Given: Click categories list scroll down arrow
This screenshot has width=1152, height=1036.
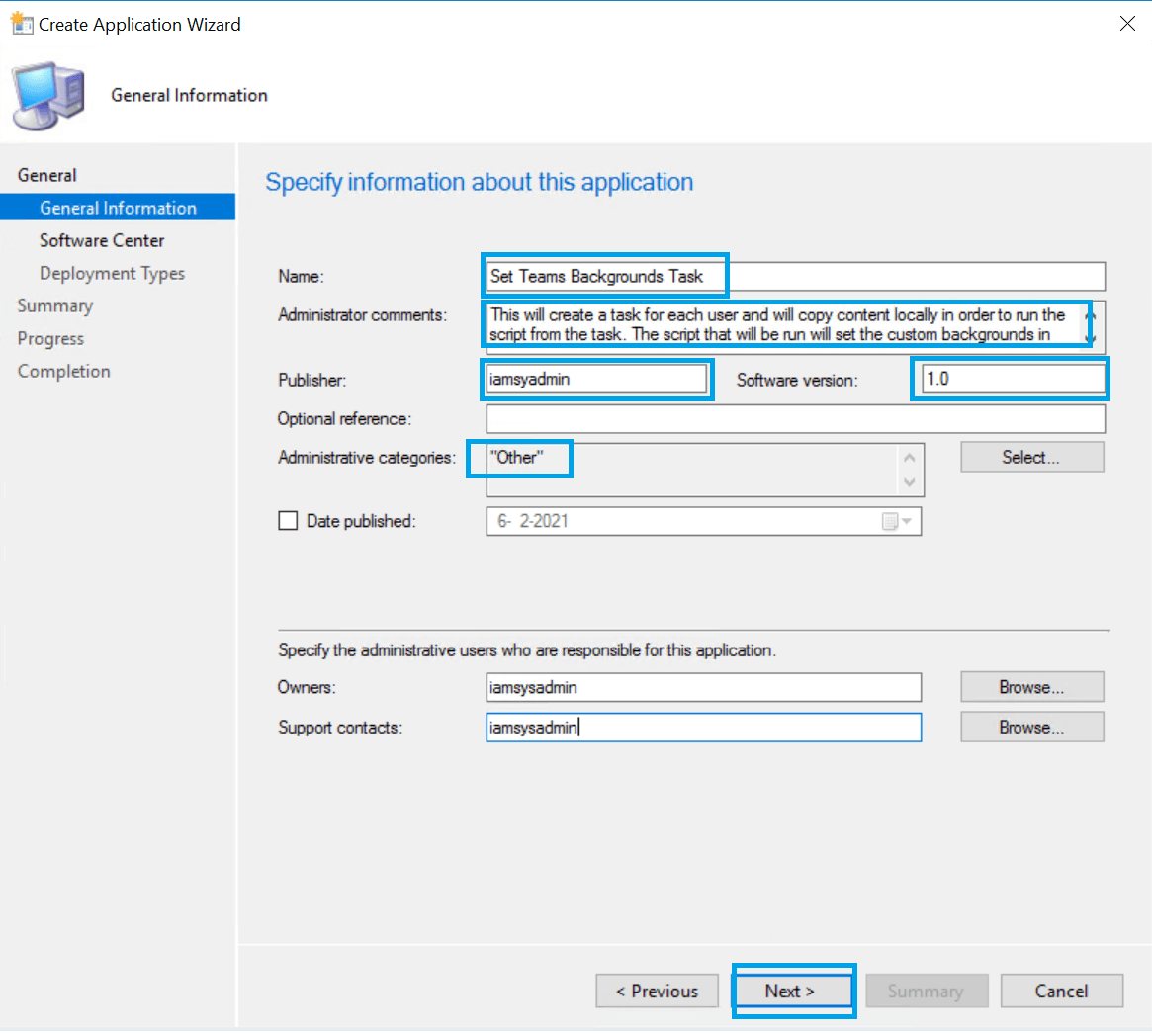Looking at the screenshot, I should pyautogui.click(x=910, y=482).
